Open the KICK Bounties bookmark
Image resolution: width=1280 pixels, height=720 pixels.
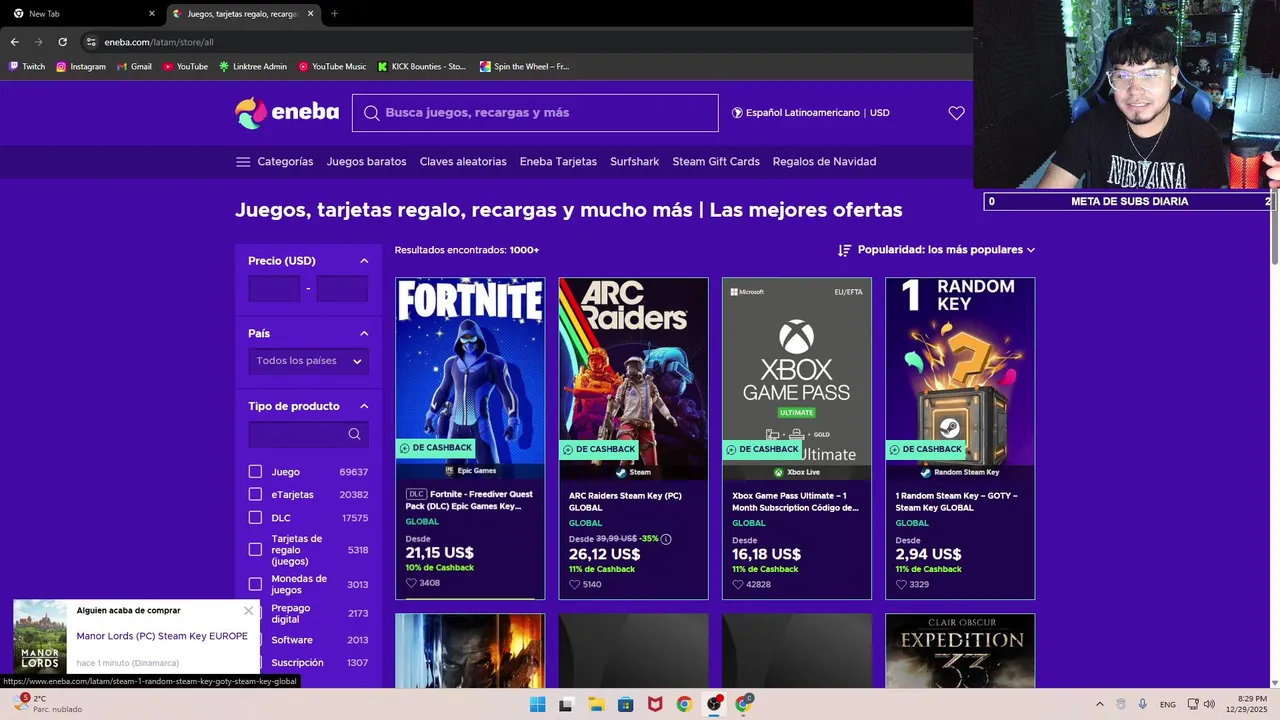click(x=422, y=67)
